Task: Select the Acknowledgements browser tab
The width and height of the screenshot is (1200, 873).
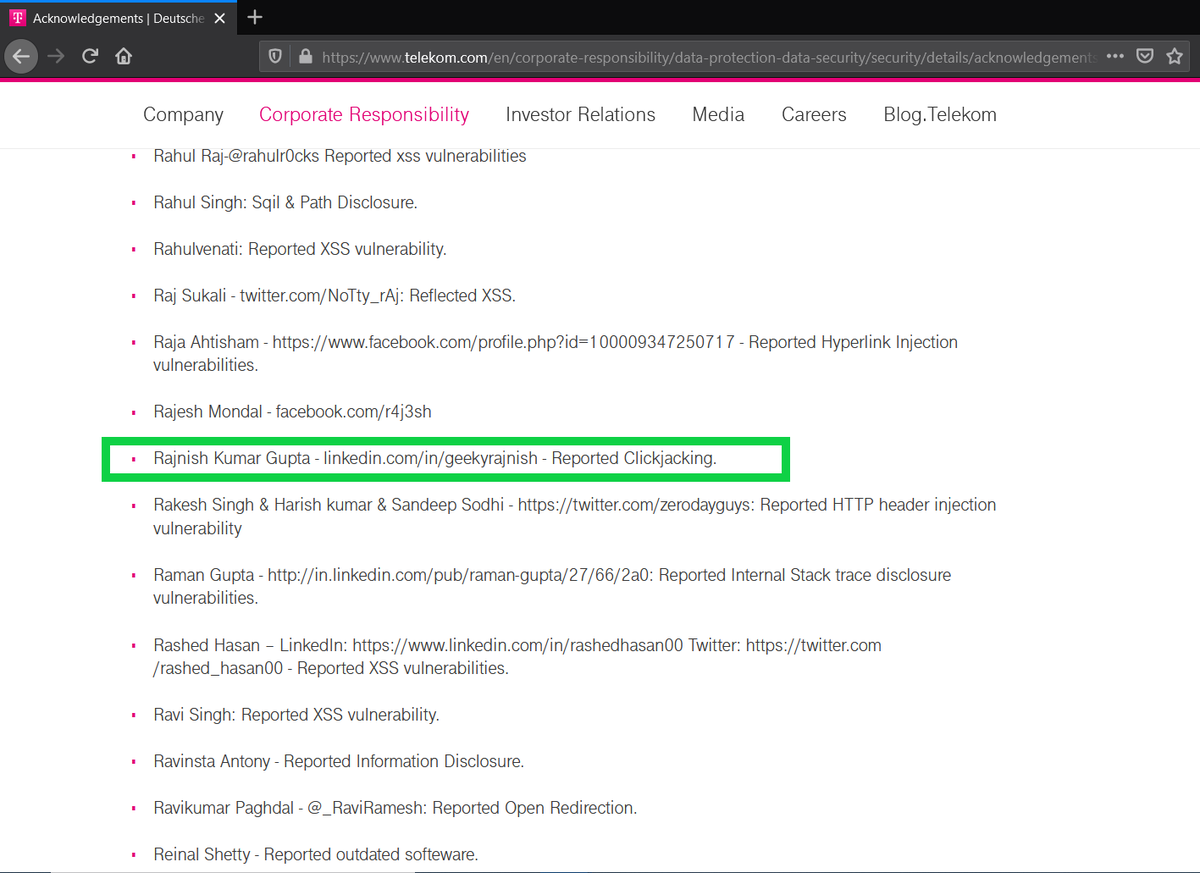Action: pos(119,18)
